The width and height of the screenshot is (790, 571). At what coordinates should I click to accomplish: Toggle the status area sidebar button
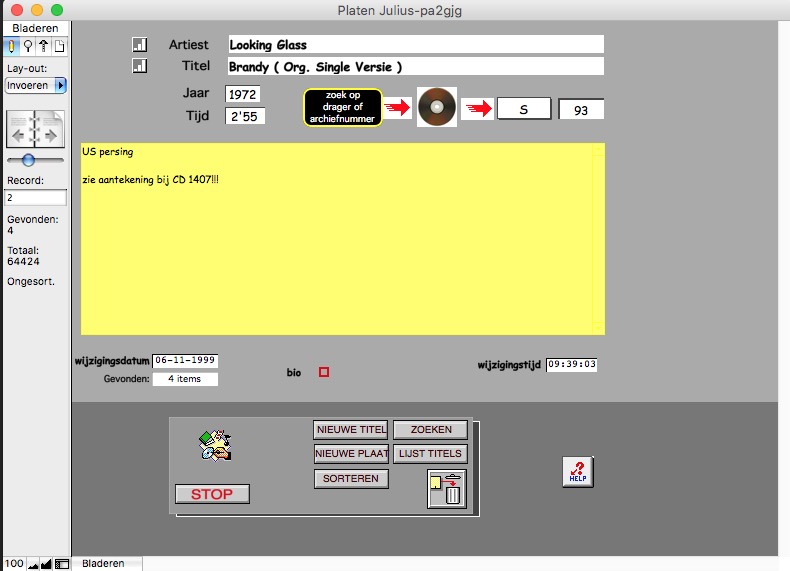pos(62,564)
